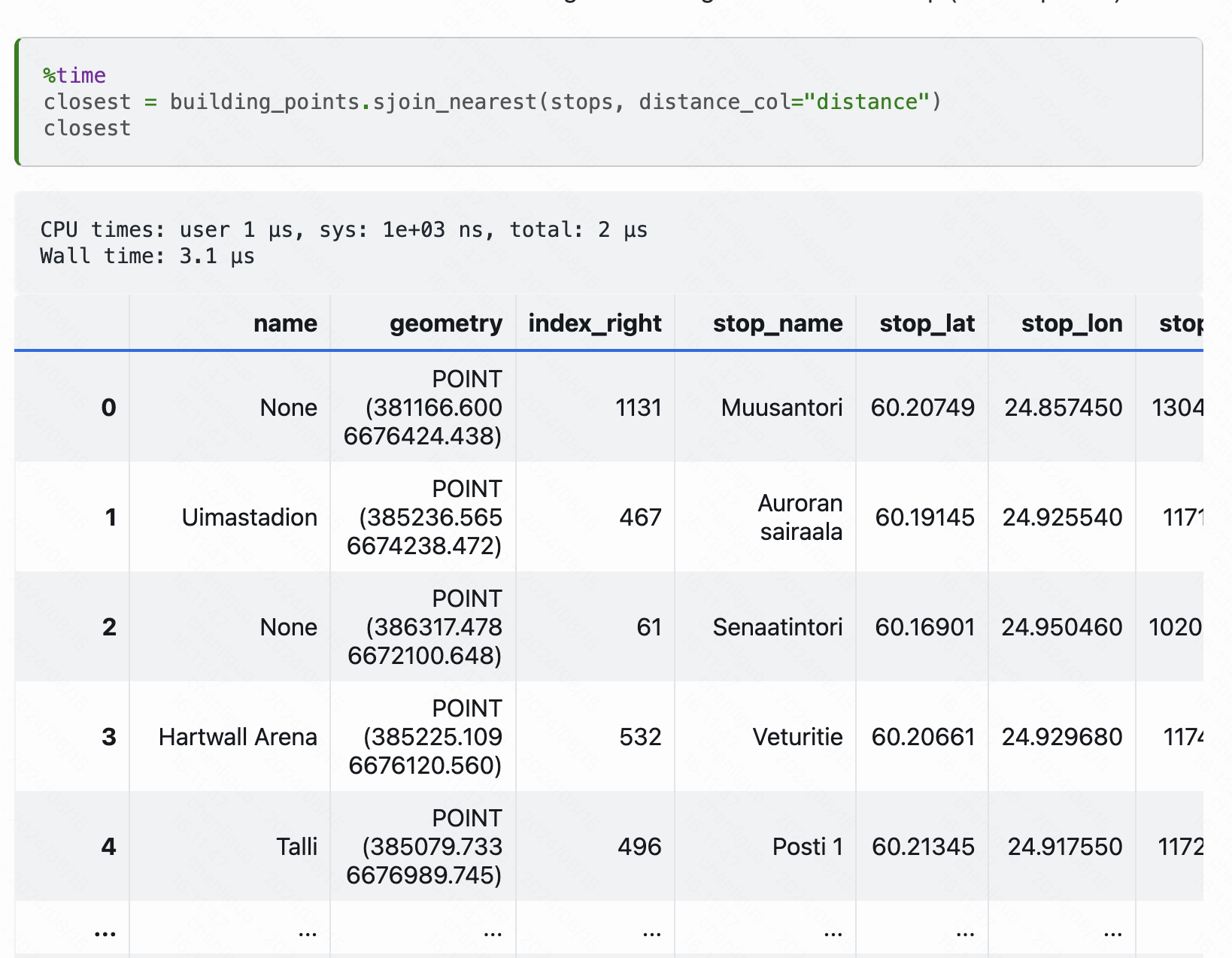Image resolution: width=1232 pixels, height=958 pixels.
Task: Click the "stop_lat" column header
Action: pos(927,323)
